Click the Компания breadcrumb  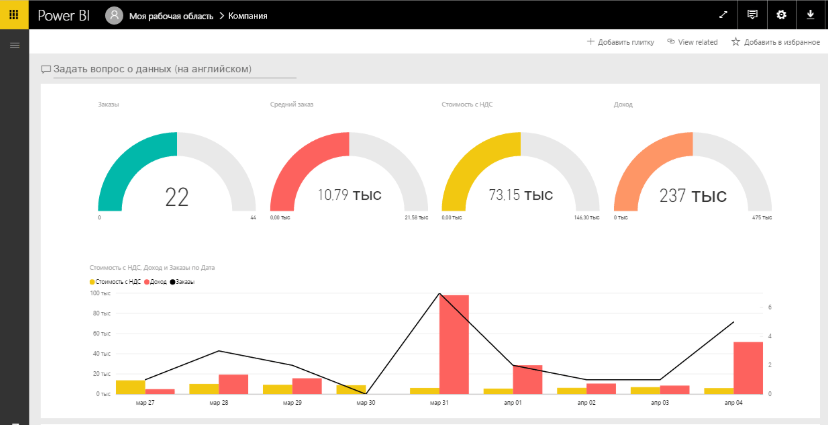click(x=248, y=16)
